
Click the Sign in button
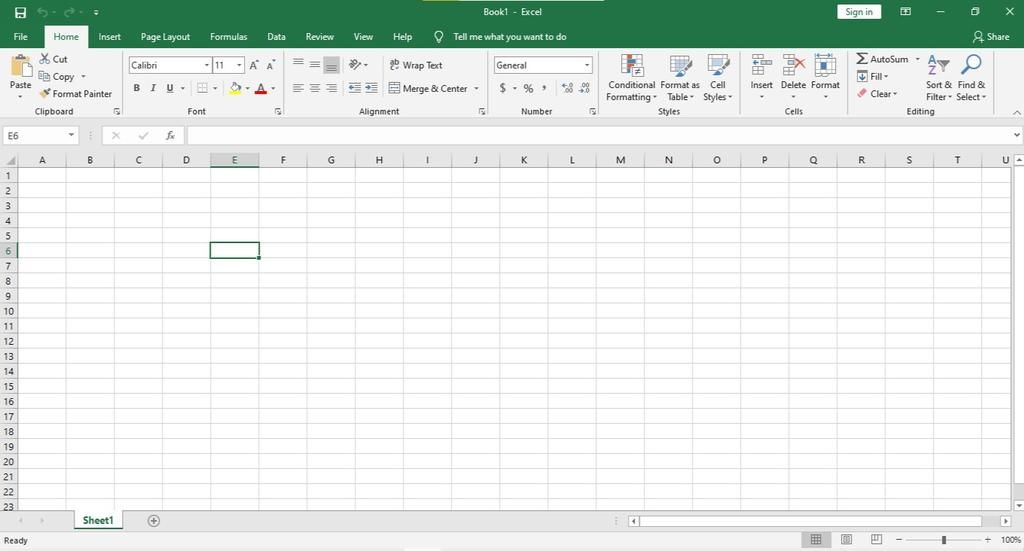[x=859, y=12]
